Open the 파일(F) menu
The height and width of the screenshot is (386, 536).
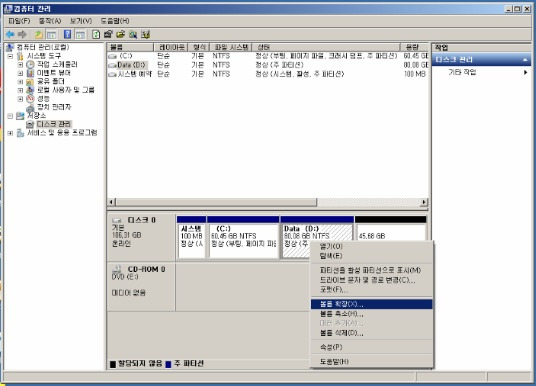point(19,21)
